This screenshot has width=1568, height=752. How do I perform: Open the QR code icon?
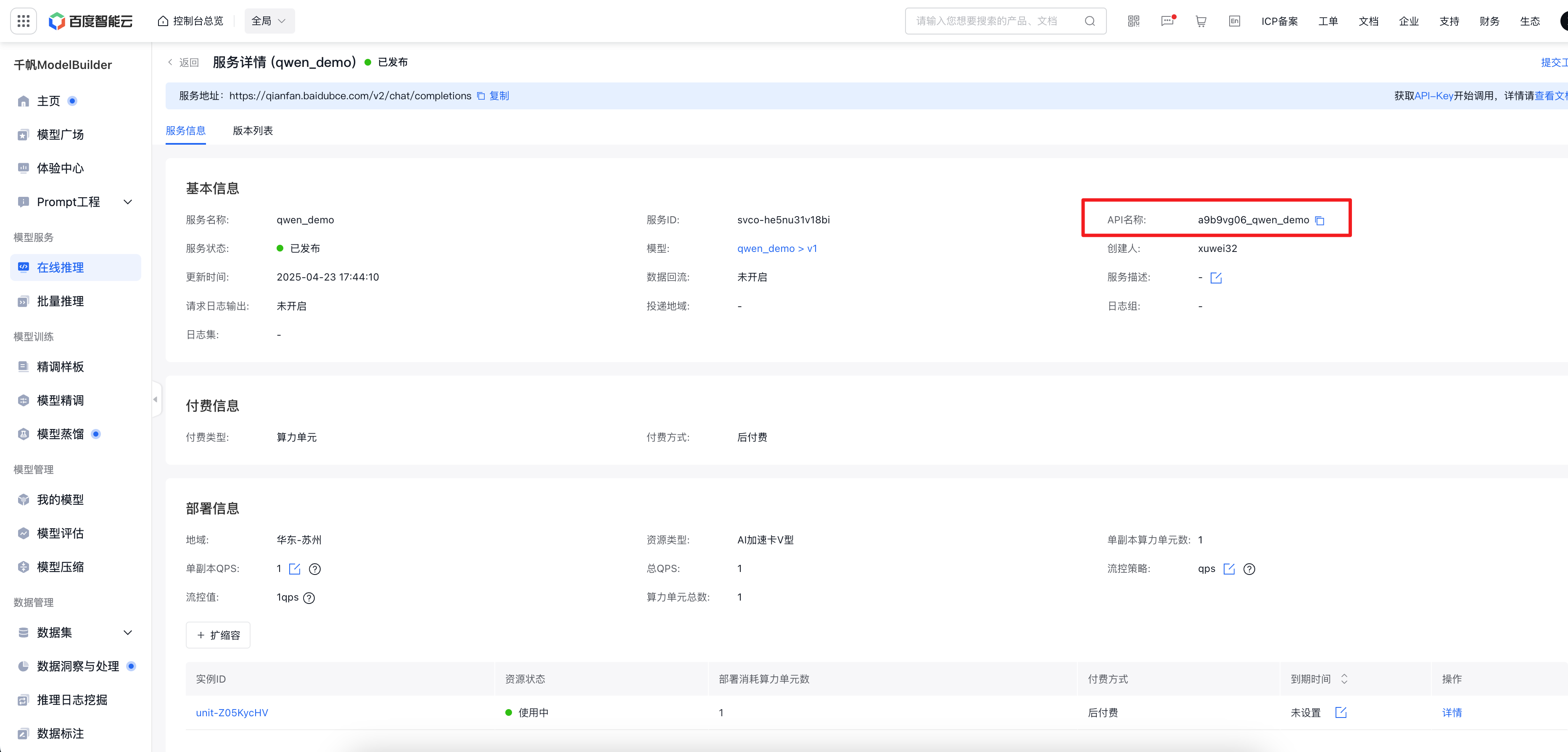coord(1133,21)
